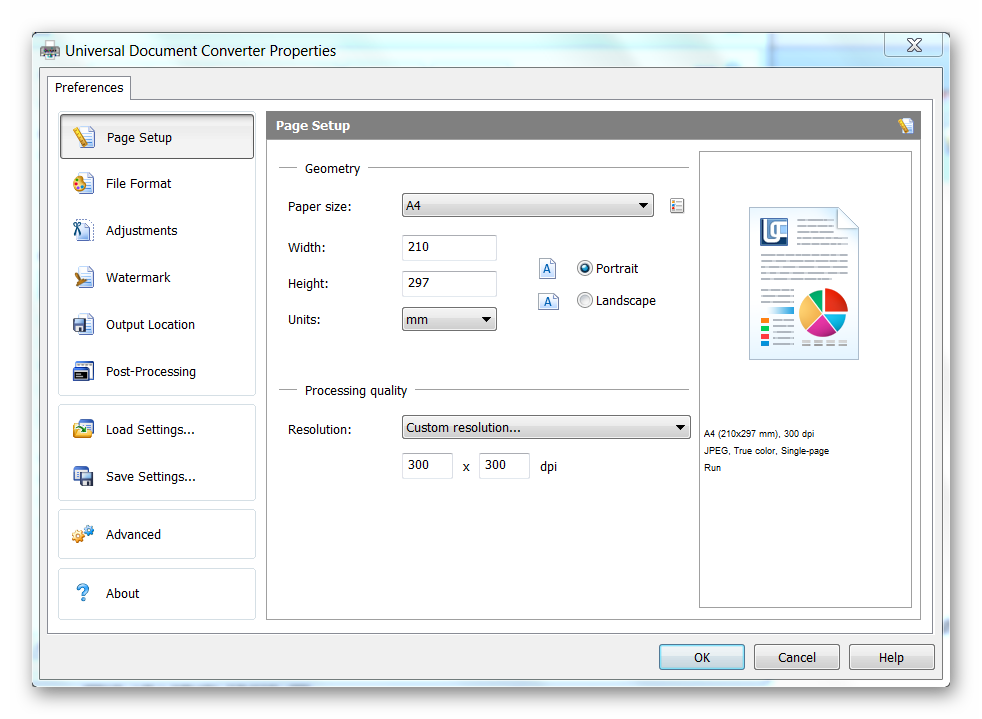Click the ruler icon in Page Setup header
The image size is (982, 719).
coord(906,125)
